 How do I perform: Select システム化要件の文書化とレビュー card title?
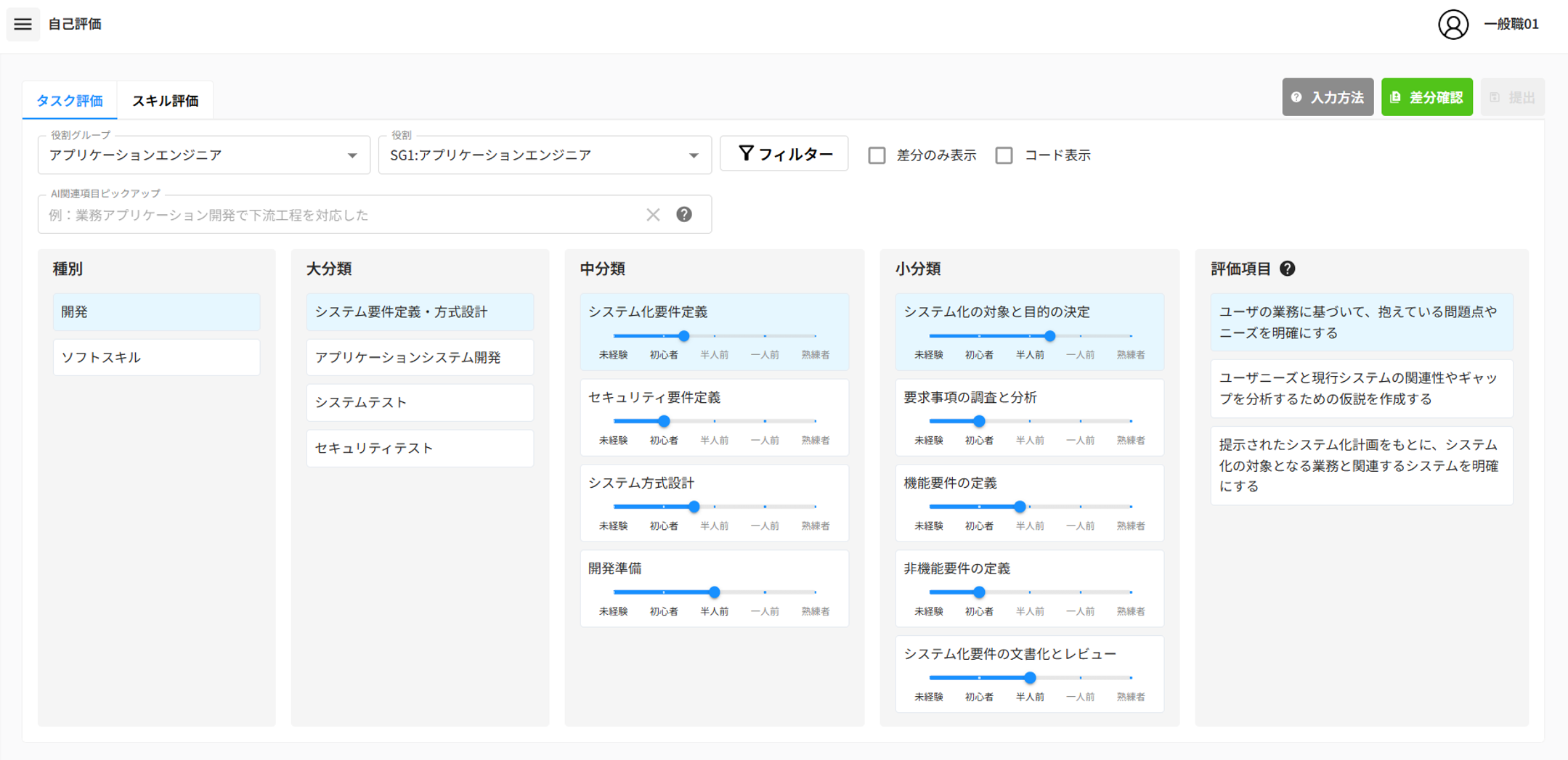1010,654
